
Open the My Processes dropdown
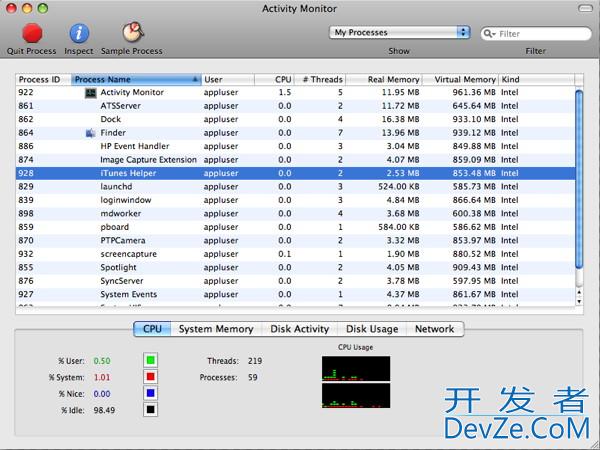(x=399, y=33)
